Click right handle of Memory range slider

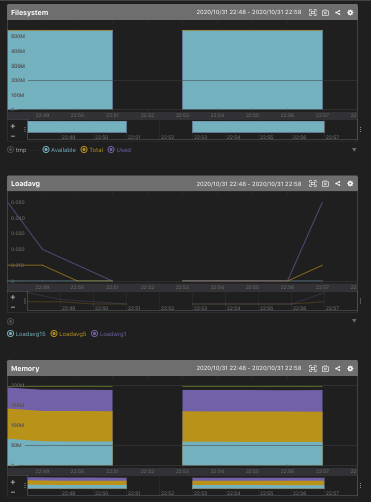[x=360, y=486]
